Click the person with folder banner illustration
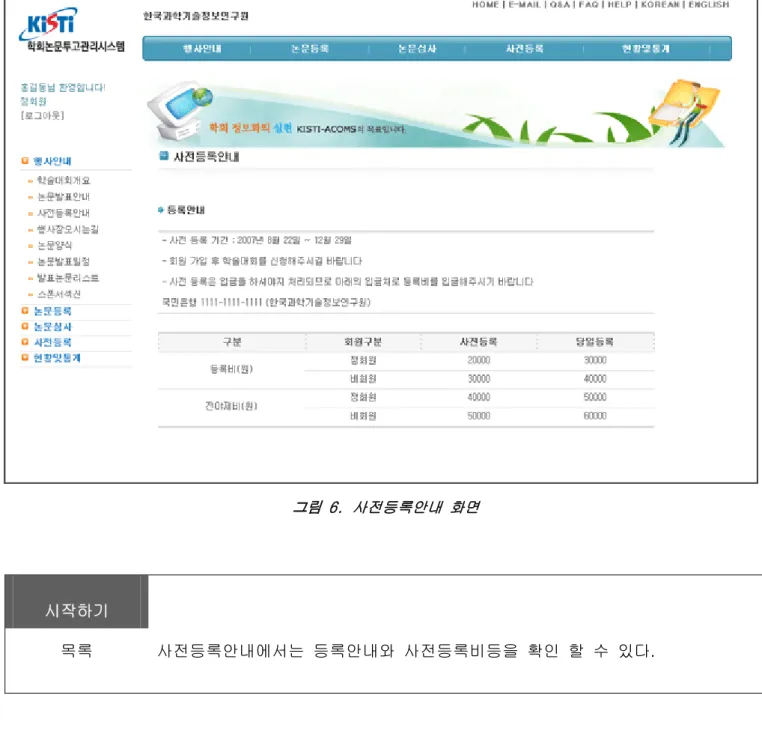762x737 pixels. click(684, 111)
